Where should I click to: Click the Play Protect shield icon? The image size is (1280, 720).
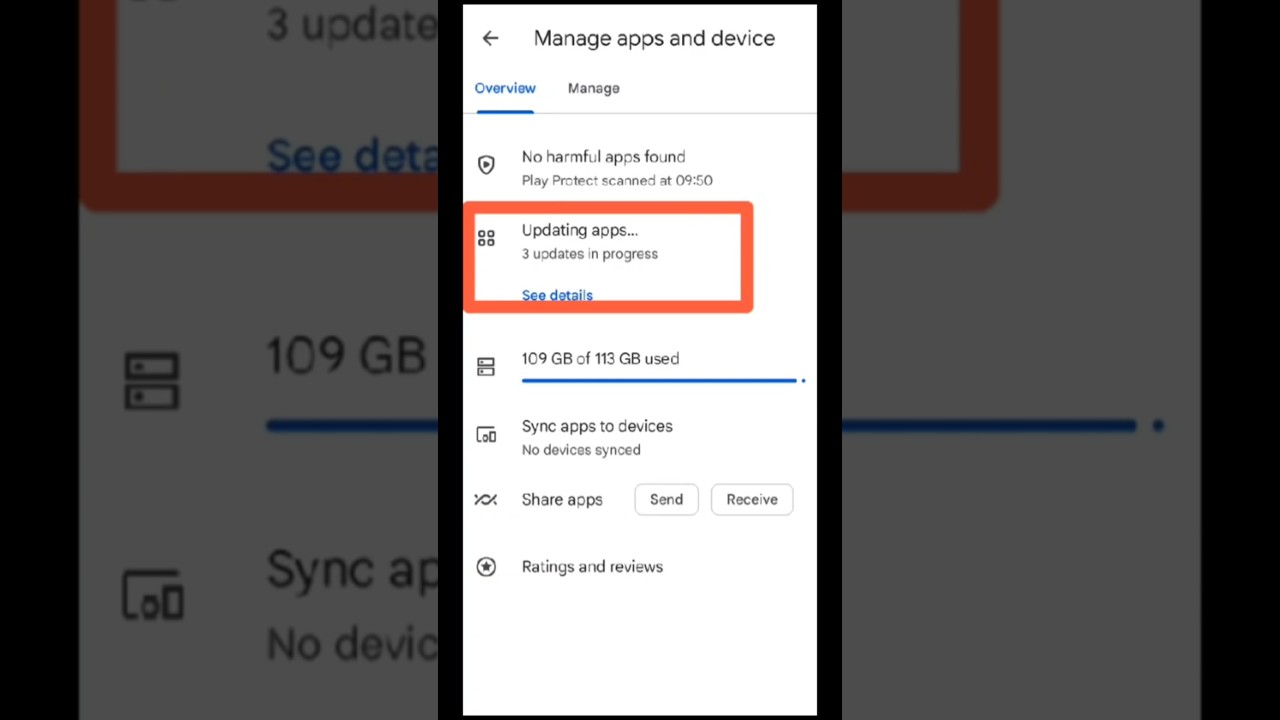click(x=486, y=165)
